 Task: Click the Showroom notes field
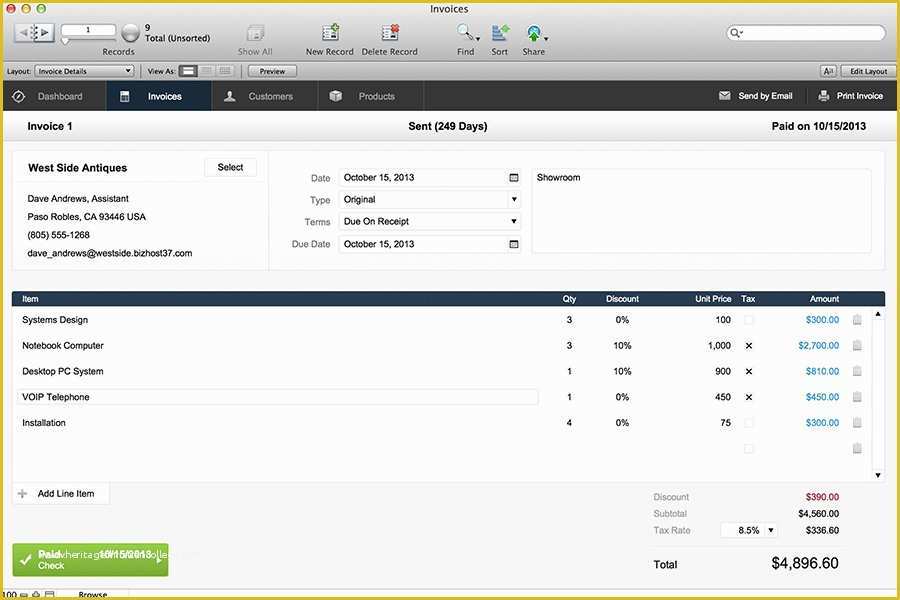click(x=701, y=211)
